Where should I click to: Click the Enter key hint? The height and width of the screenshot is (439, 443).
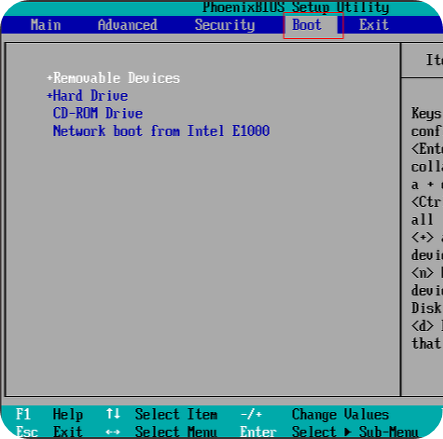[258, 432]
